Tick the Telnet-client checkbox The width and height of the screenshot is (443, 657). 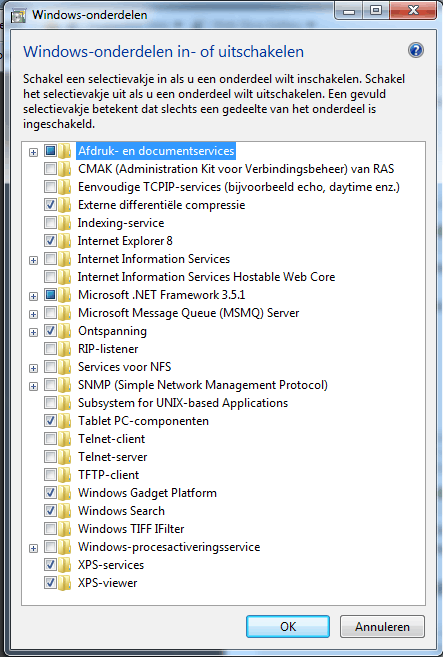[50, 439]
